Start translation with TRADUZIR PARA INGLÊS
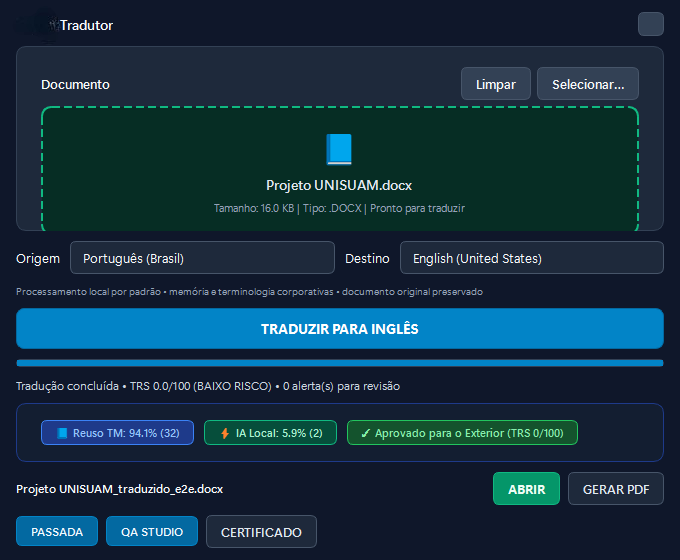The image size is (680, 560). pos(340,329)
